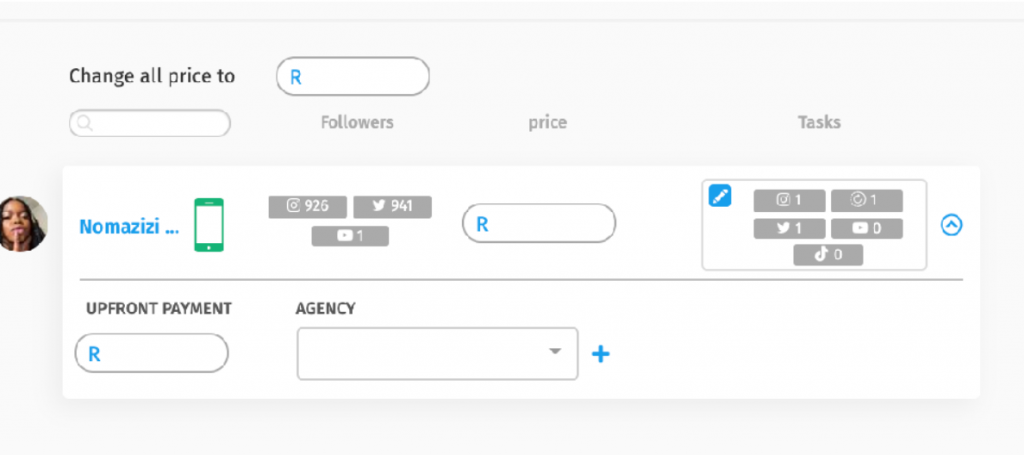The image size is (1024, 455).
Task: Focus the Change all price to field
Action: point(353,76)
